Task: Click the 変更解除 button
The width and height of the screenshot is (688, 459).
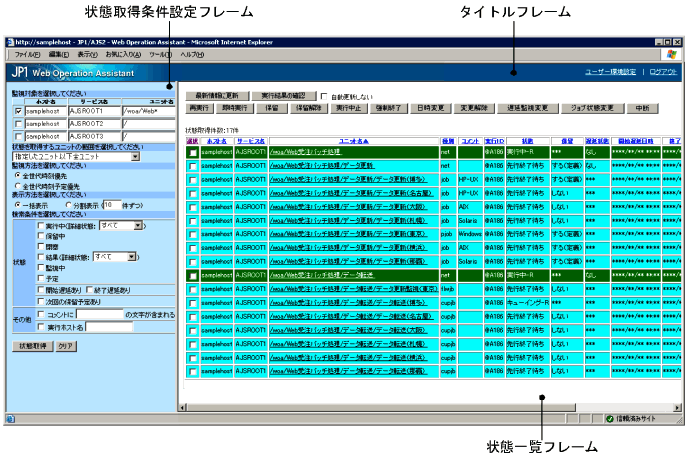Action: [474, 108]
